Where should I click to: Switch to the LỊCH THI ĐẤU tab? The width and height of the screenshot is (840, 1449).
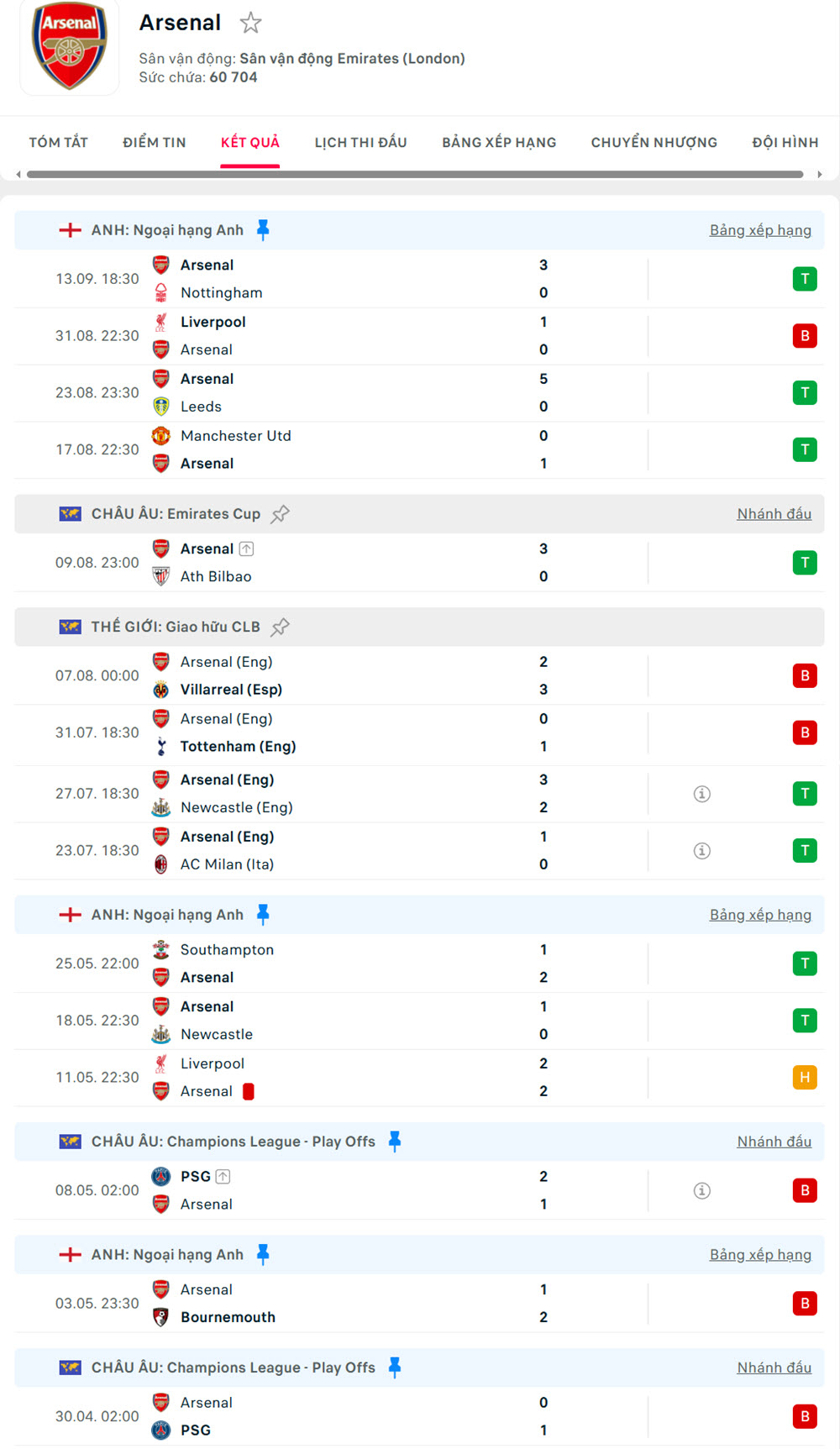(360, 142)
